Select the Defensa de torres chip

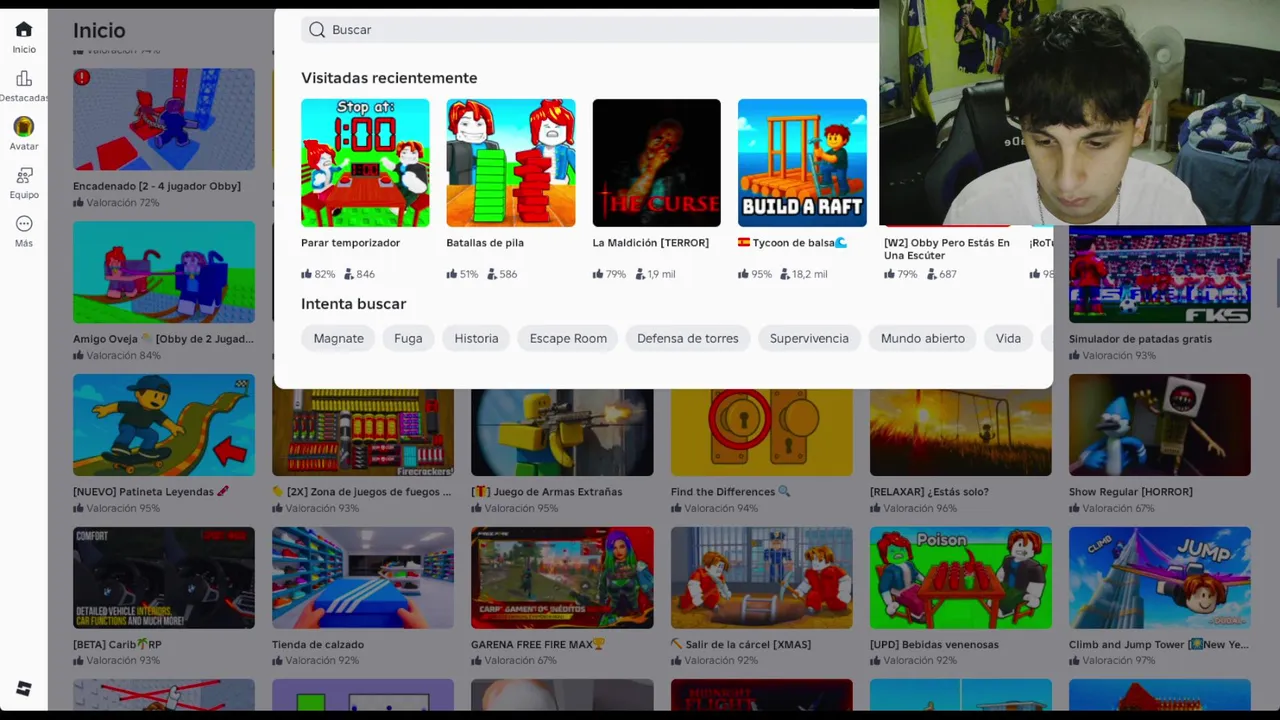click(x=688, y=338)
